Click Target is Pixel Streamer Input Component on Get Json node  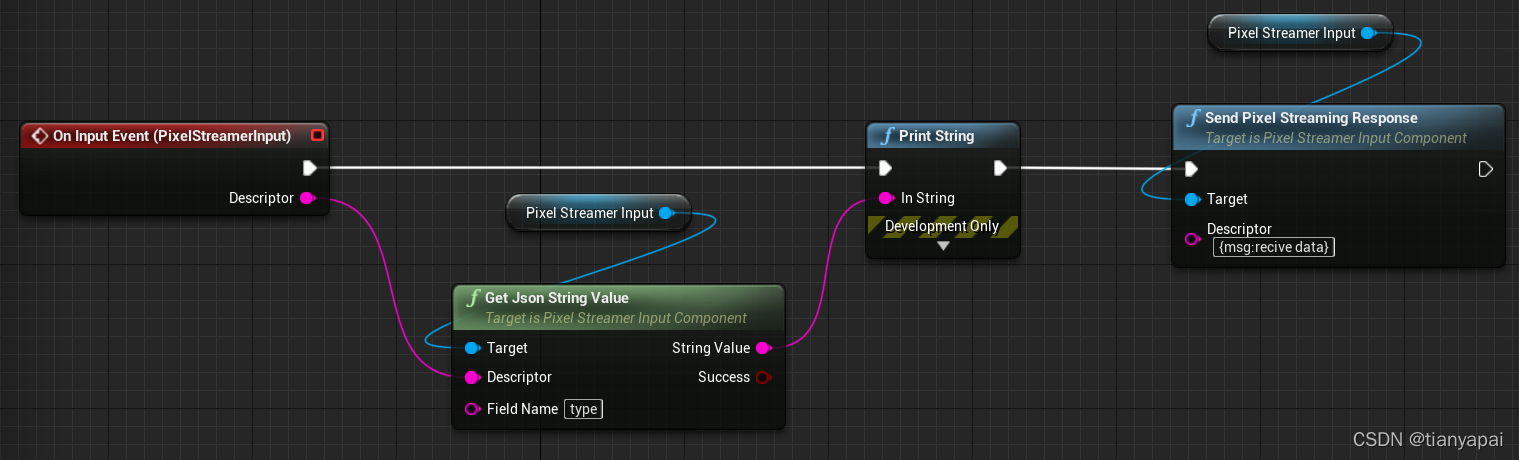(x=616, y=318)
